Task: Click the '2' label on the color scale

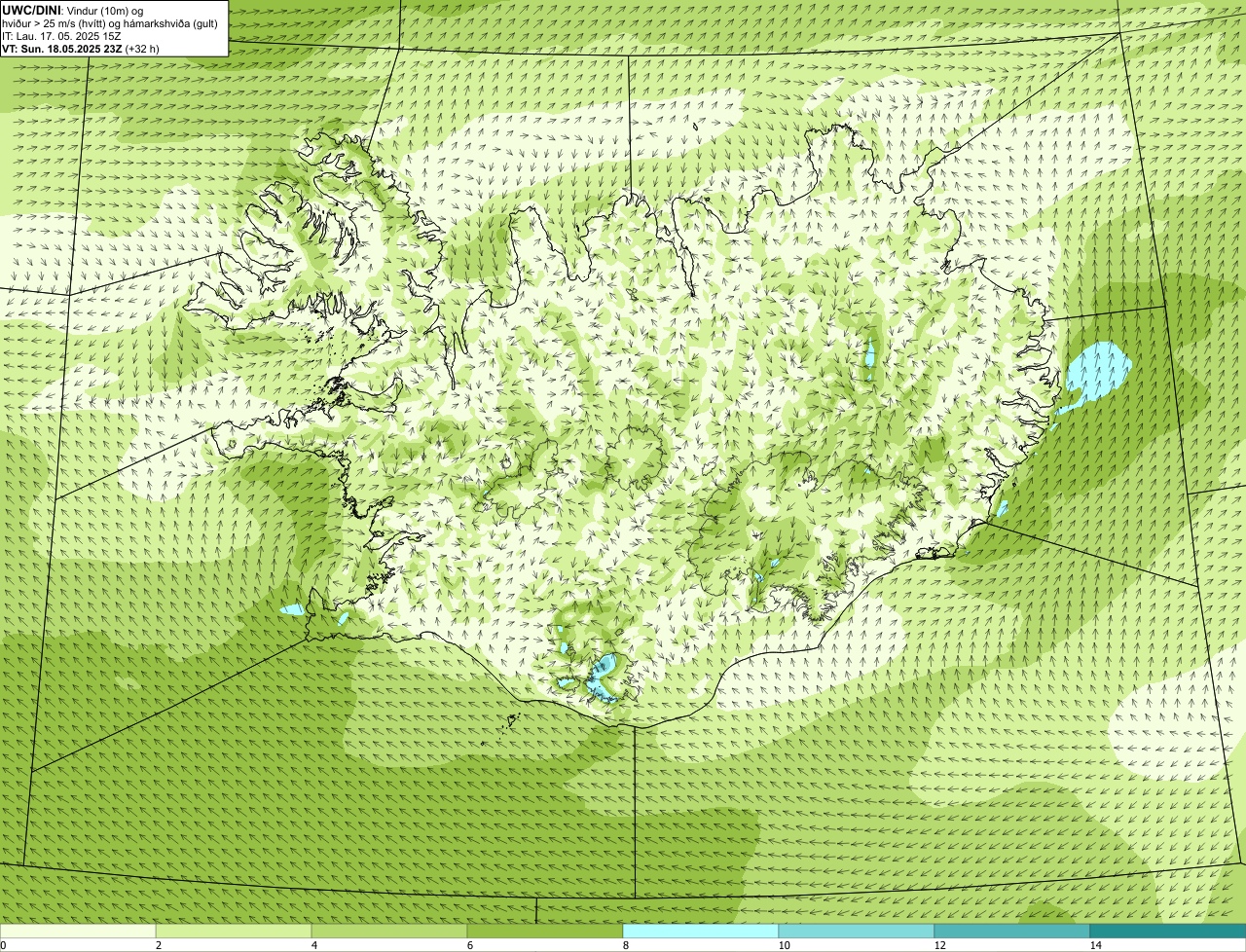Action: coord(158,945)
